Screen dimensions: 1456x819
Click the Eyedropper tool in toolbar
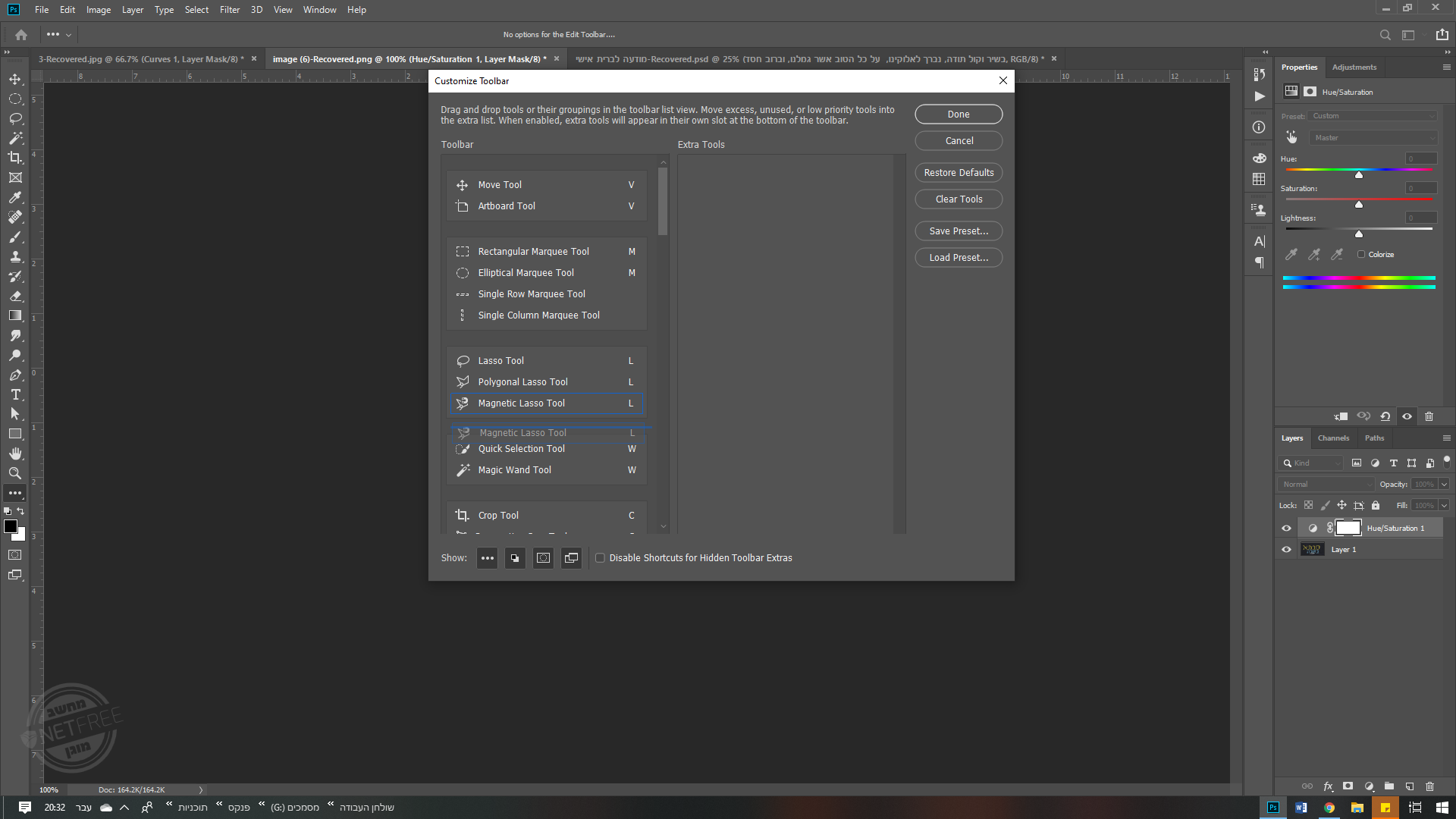pos(15,197)
